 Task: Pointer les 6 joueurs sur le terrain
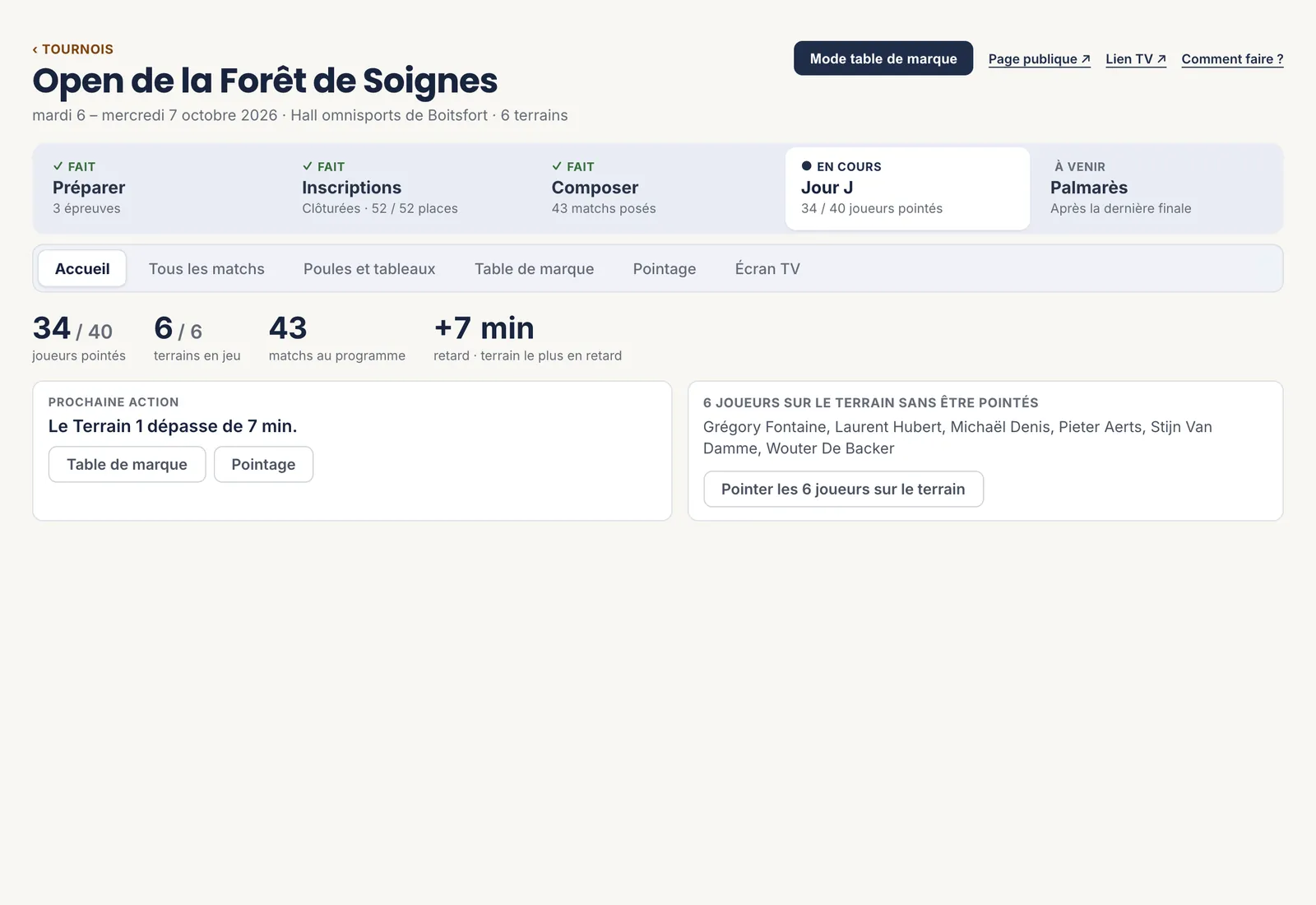pyautogui.click(x=843, y=490)
